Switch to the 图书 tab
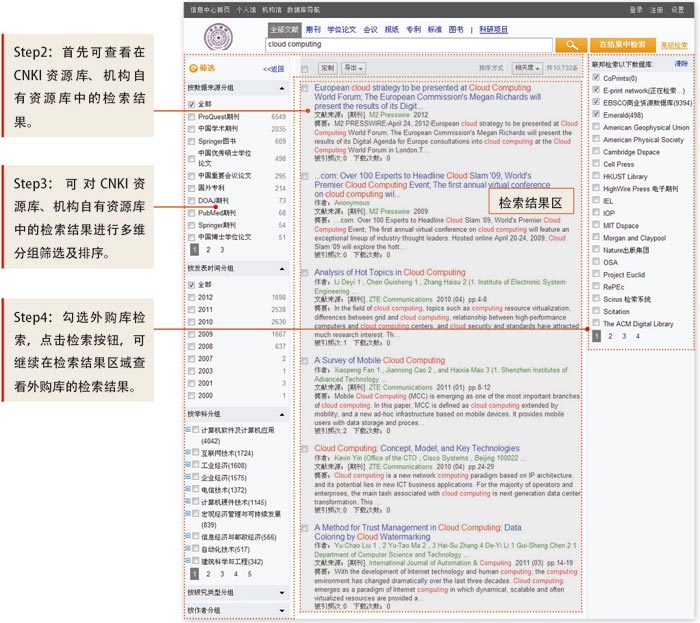 [456, 29]
